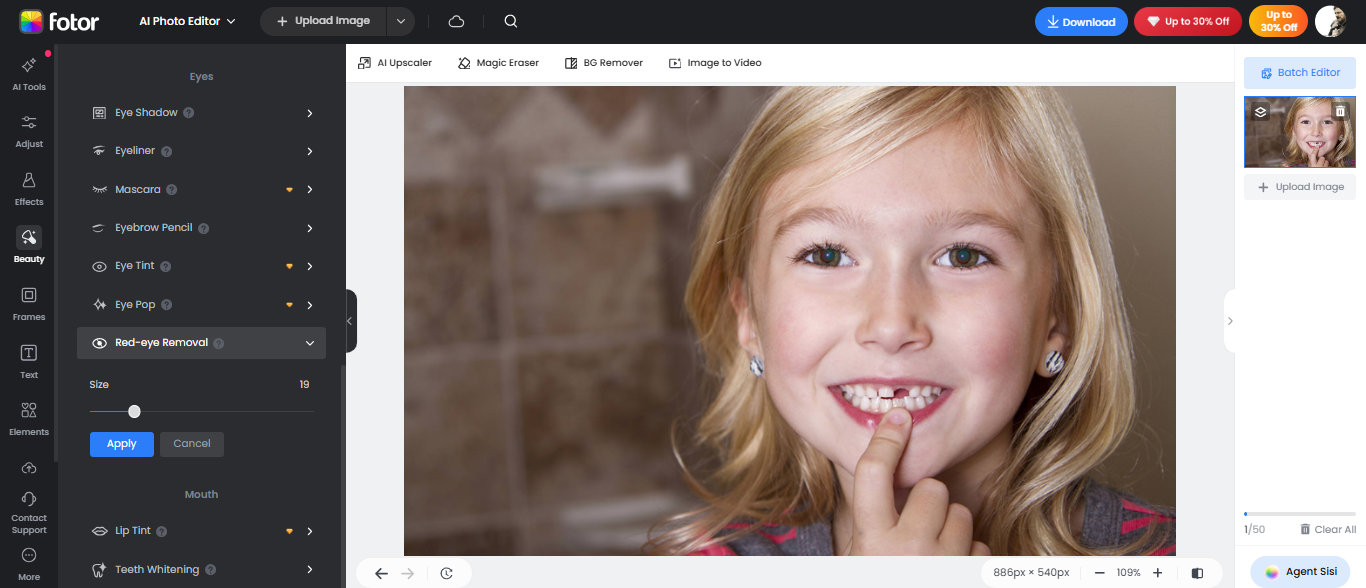Open the AI Upscaler tool
The width and height of the screenshot is (1366, 588).
point(395,63)
